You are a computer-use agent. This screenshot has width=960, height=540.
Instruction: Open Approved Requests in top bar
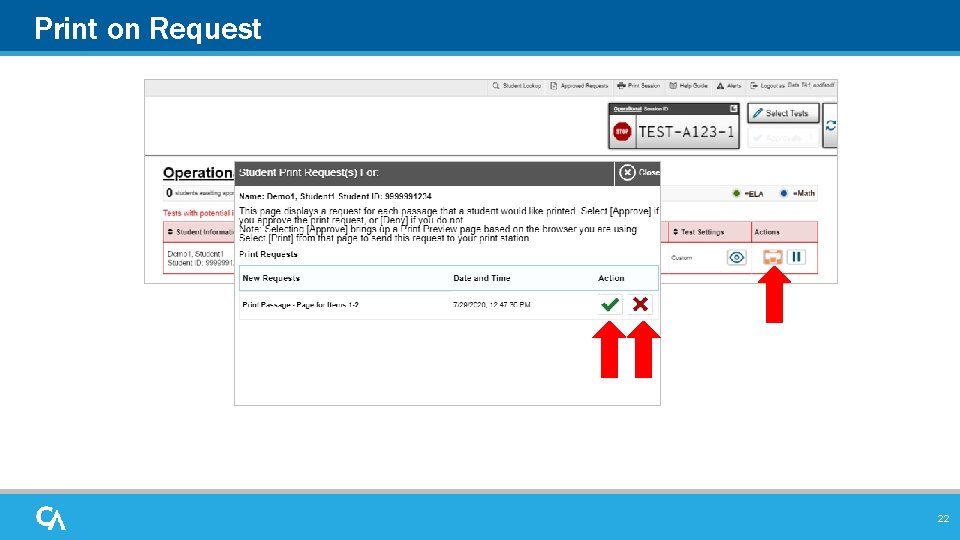pyautogui.click(x=579, y=86)
